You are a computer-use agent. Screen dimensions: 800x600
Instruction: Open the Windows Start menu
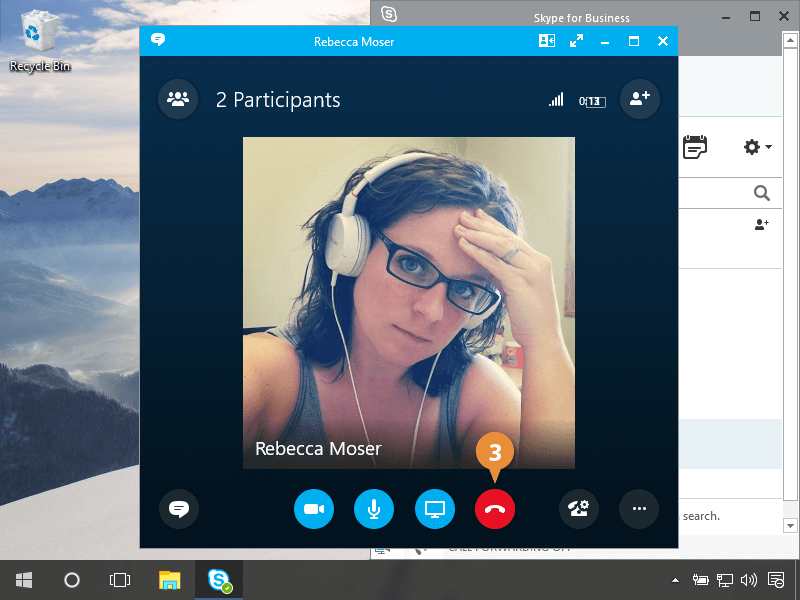pos(24,580)
